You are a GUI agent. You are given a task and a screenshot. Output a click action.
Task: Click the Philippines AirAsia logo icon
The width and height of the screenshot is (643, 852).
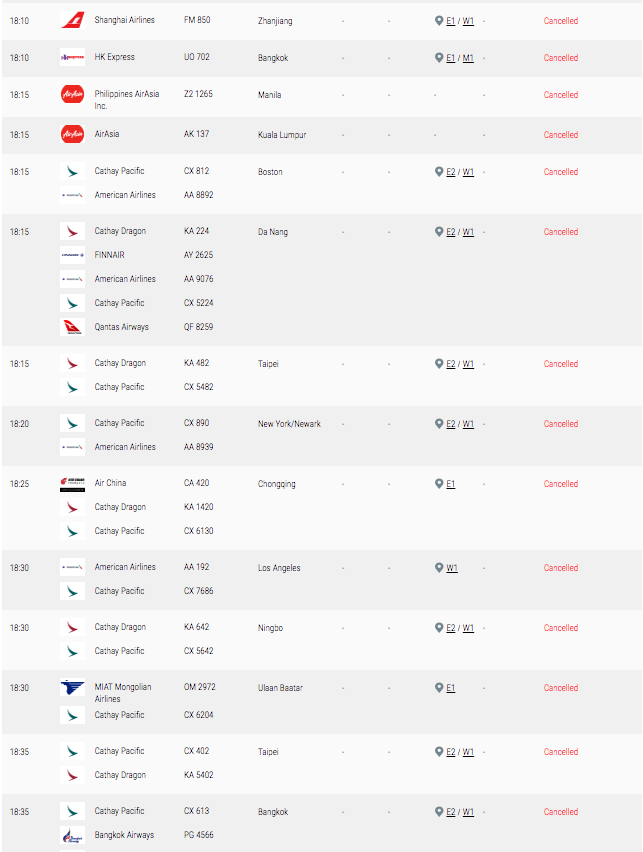point(72,94)
